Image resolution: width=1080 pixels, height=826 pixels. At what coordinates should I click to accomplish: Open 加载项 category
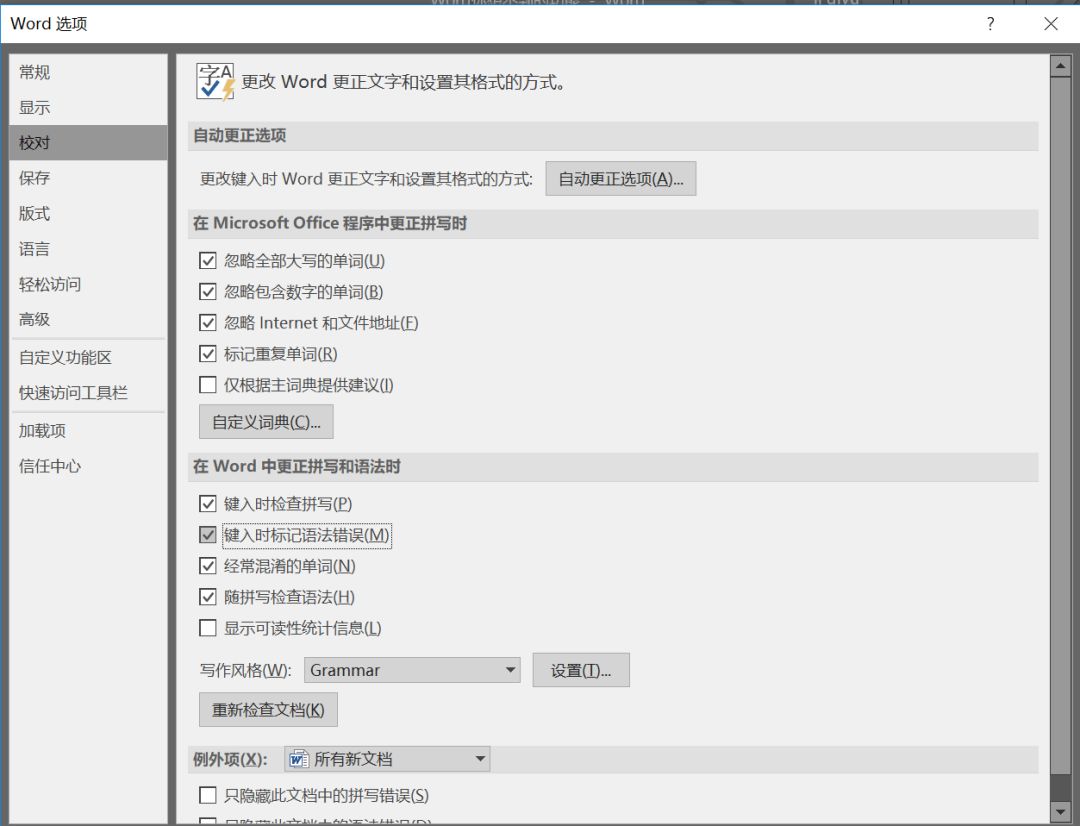pyautogui.click(x=88, y=431)
